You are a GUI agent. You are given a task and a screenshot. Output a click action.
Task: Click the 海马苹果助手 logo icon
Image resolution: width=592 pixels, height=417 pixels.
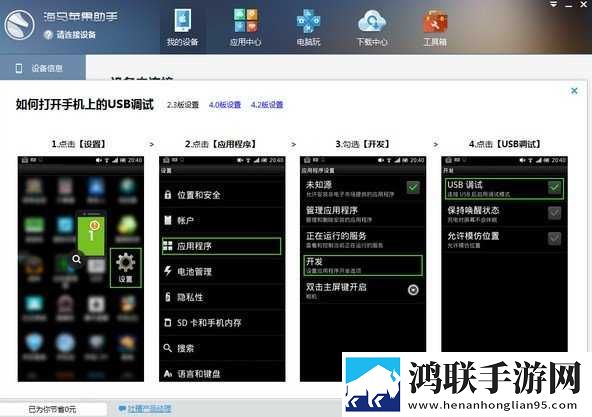coord(19,25)
